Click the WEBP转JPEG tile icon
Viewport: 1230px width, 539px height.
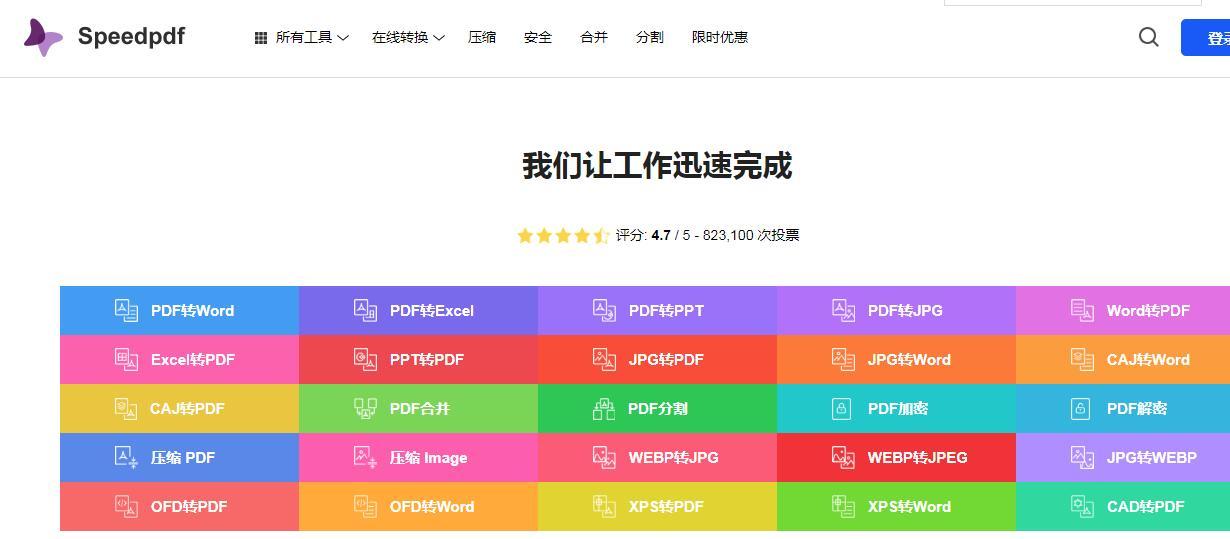point(843,457)
